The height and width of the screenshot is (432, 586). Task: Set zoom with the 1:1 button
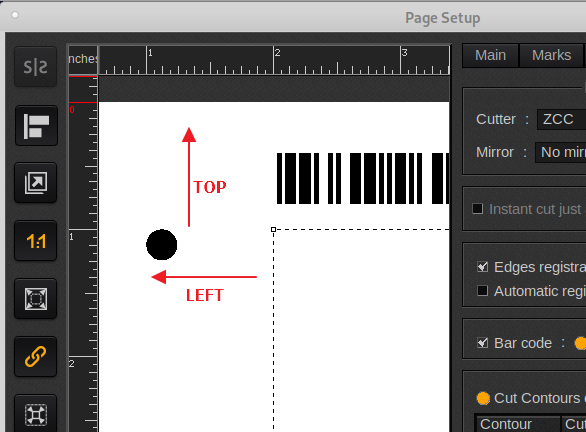click(x=36, y=241)
